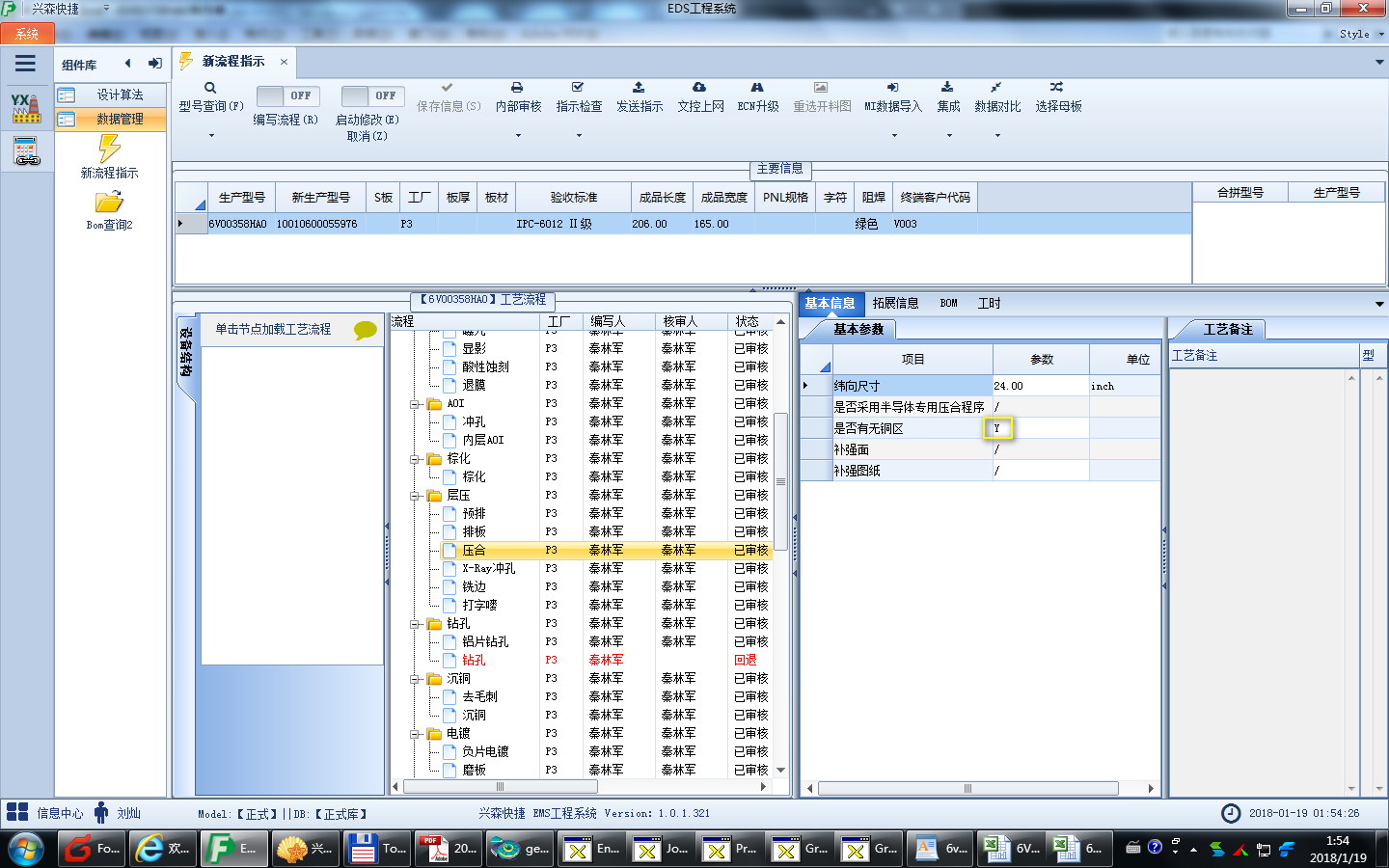
Task: Click 文控上网 cloud icon
Action: coord(699,88)
